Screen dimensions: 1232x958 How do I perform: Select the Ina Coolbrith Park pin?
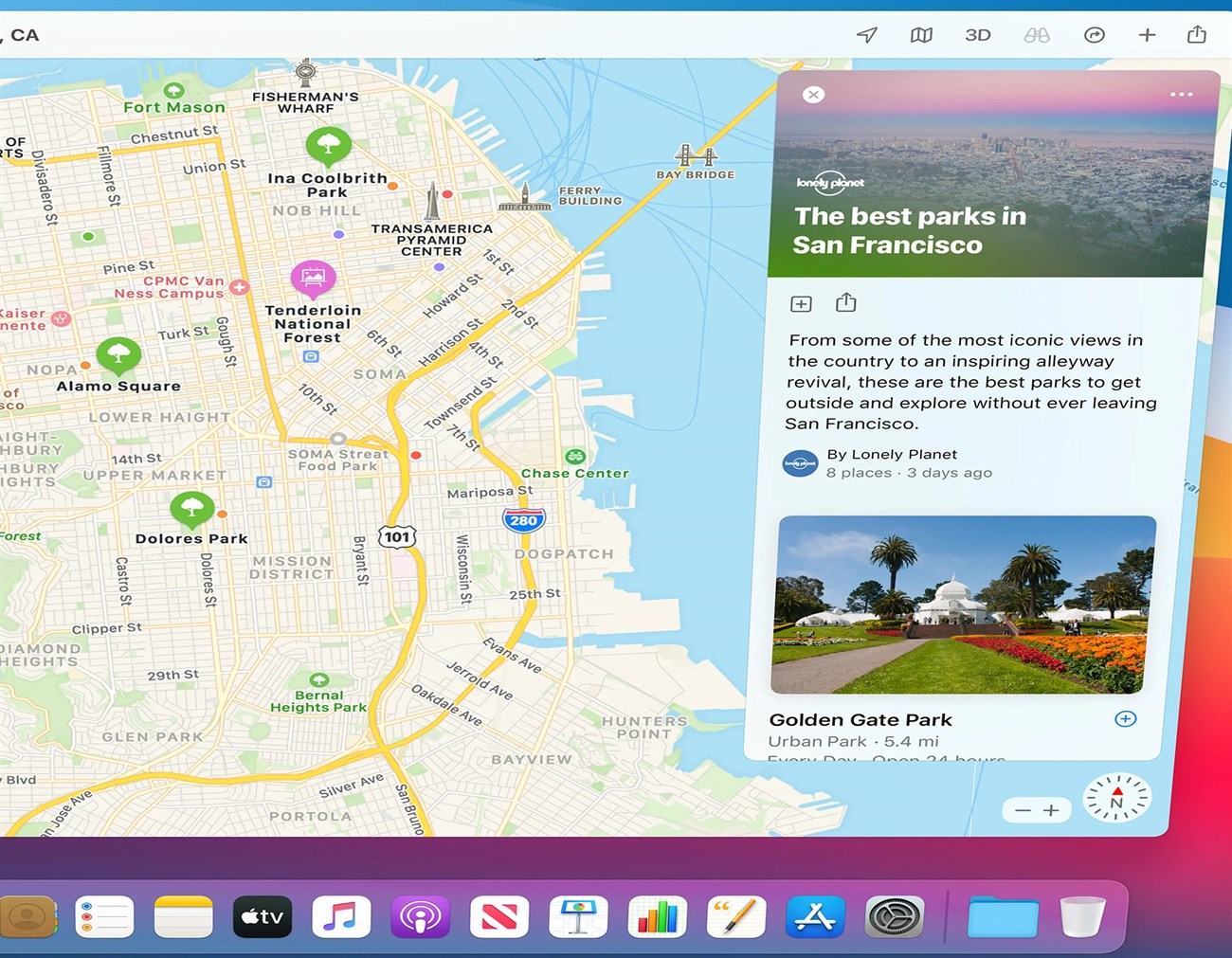click(328, 147)
